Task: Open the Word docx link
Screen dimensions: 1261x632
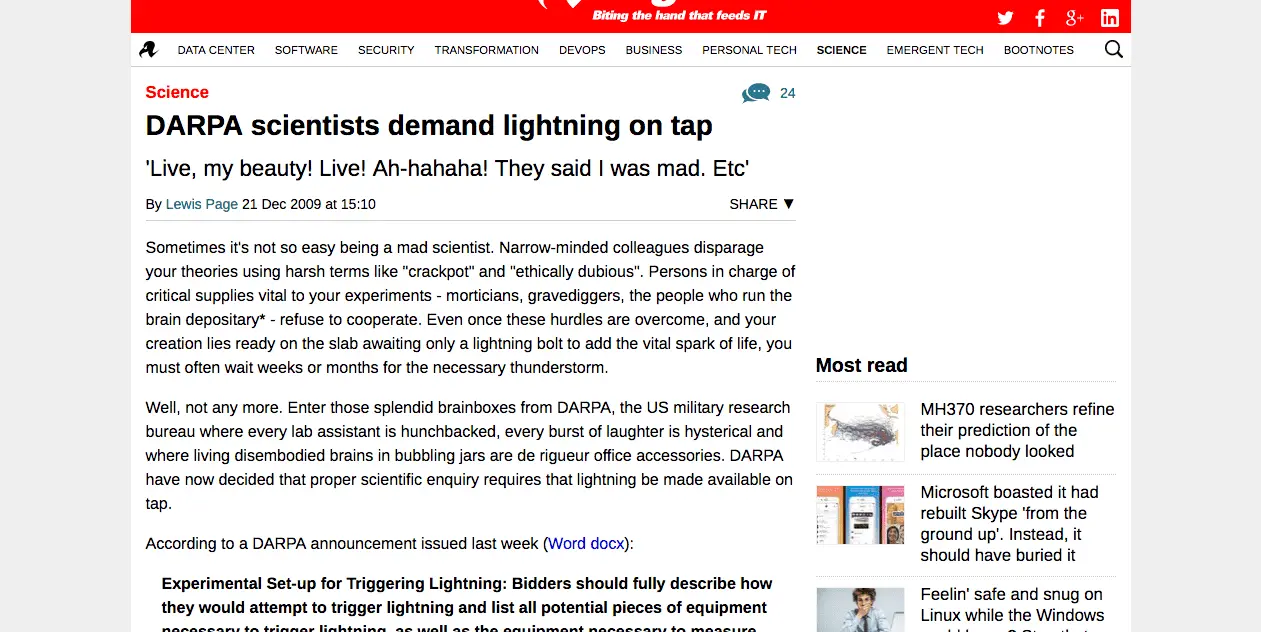Action: (x=587, y=544)
